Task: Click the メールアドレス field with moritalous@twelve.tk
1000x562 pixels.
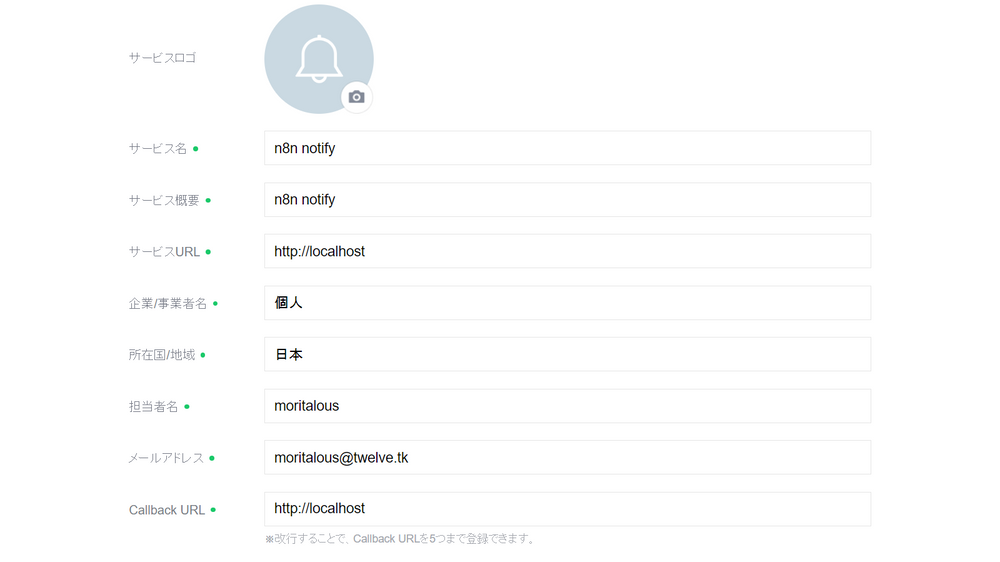Action: tap(568, 457)
